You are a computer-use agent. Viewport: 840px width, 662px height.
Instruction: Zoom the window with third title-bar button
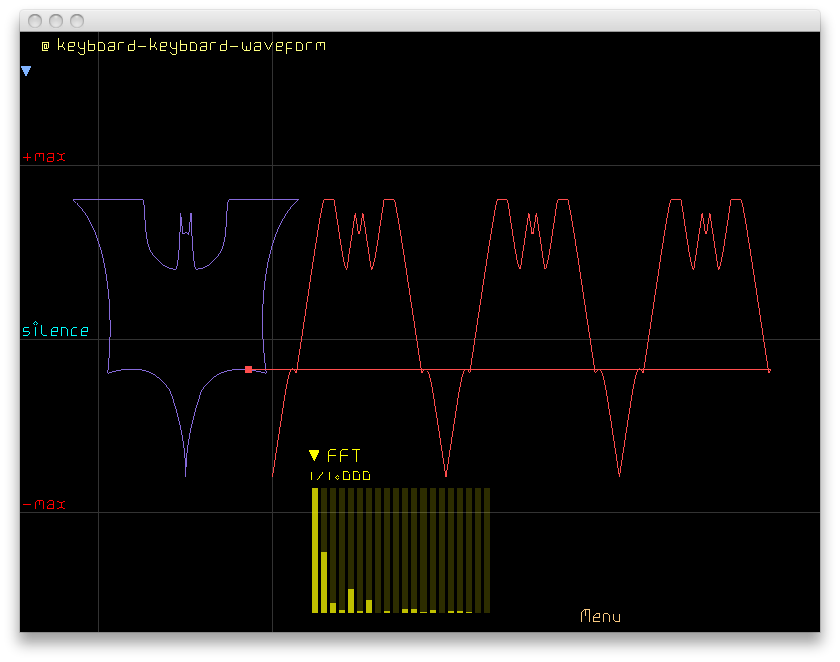77,21
